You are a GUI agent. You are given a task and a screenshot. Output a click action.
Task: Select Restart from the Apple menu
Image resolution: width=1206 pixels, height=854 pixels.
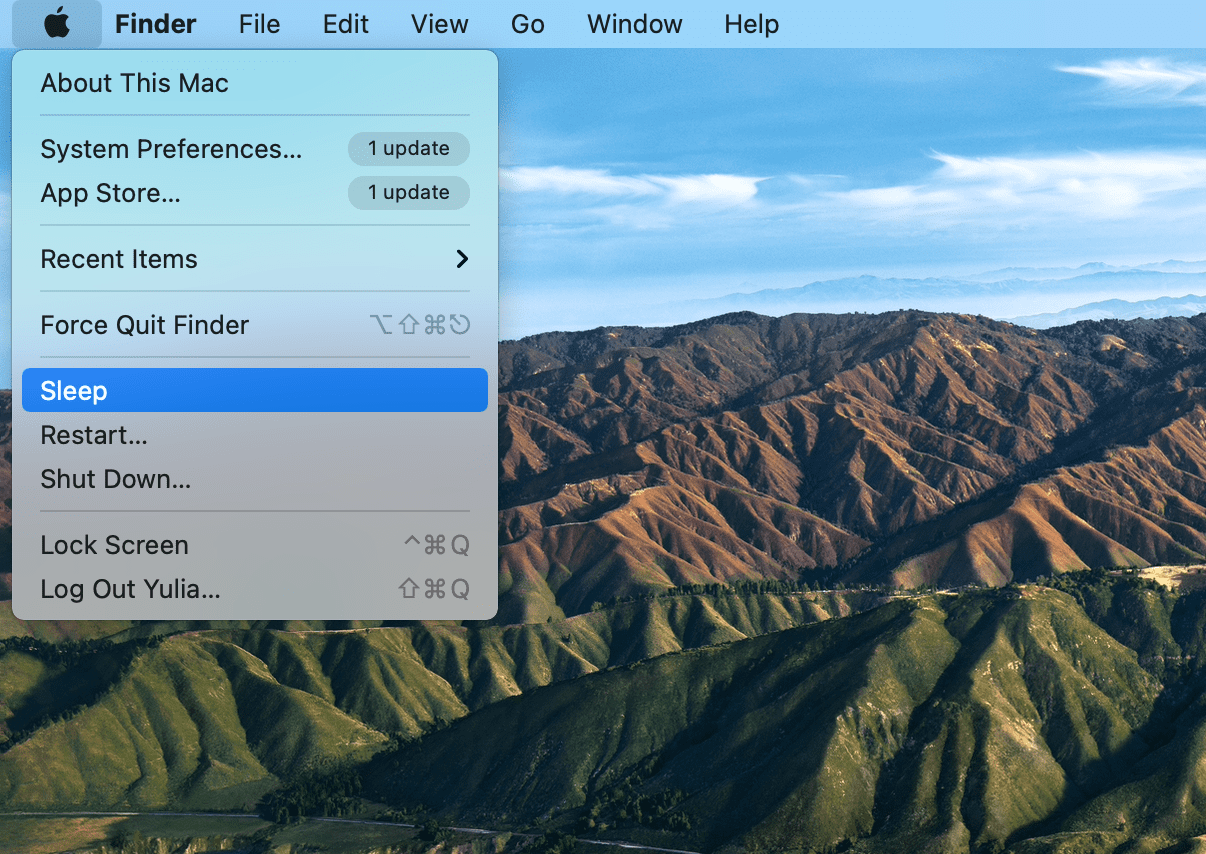click(x=94, y=435)
